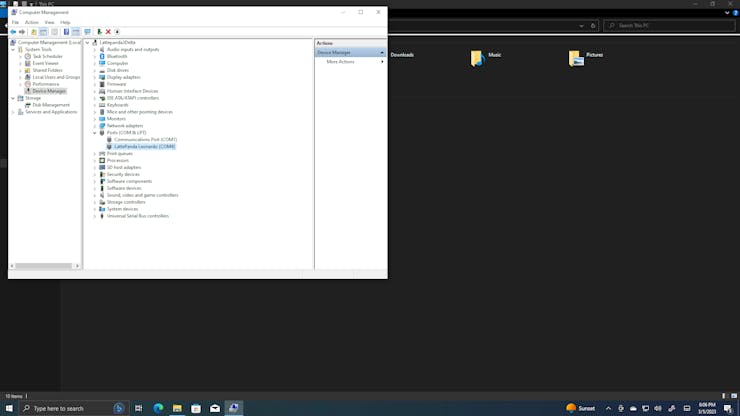The width and height of the screenshot is (740, 416).
Task: Click the Task Scheduler clock icon
Action: pos(28,56)
